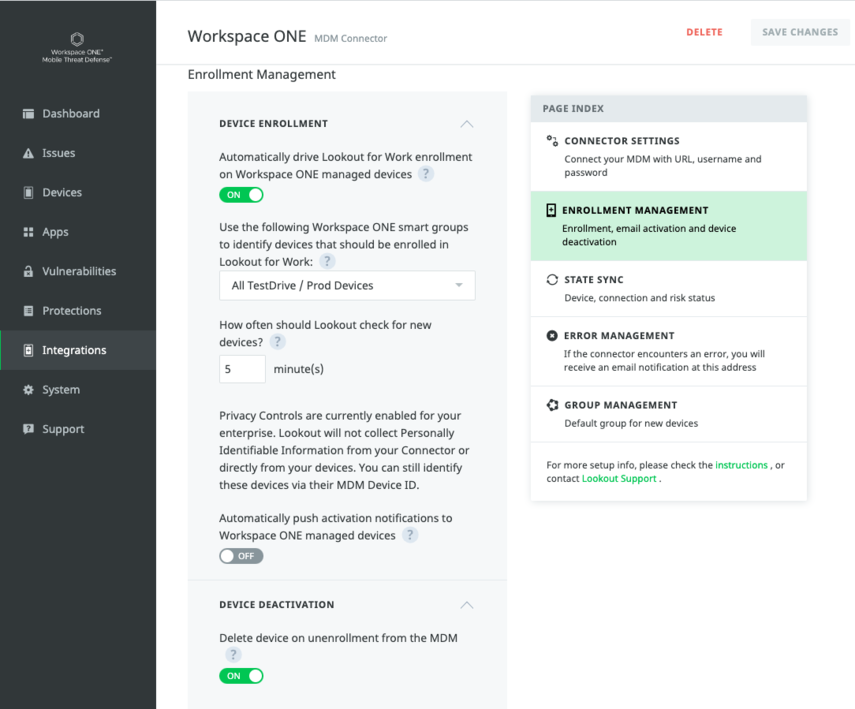Click the System gear icon
Screen dimensions: 855x709
tap(28, 390)
